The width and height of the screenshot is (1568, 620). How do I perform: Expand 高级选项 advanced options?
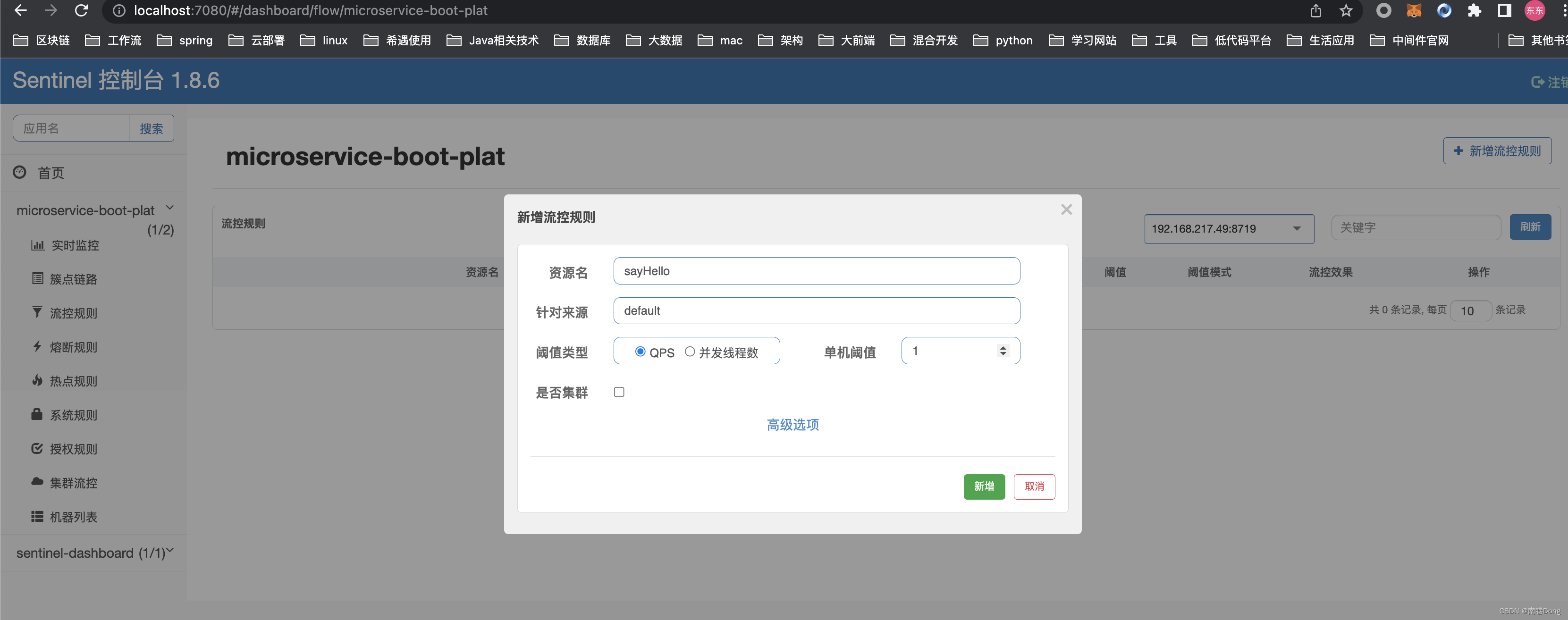click(792, 425)
